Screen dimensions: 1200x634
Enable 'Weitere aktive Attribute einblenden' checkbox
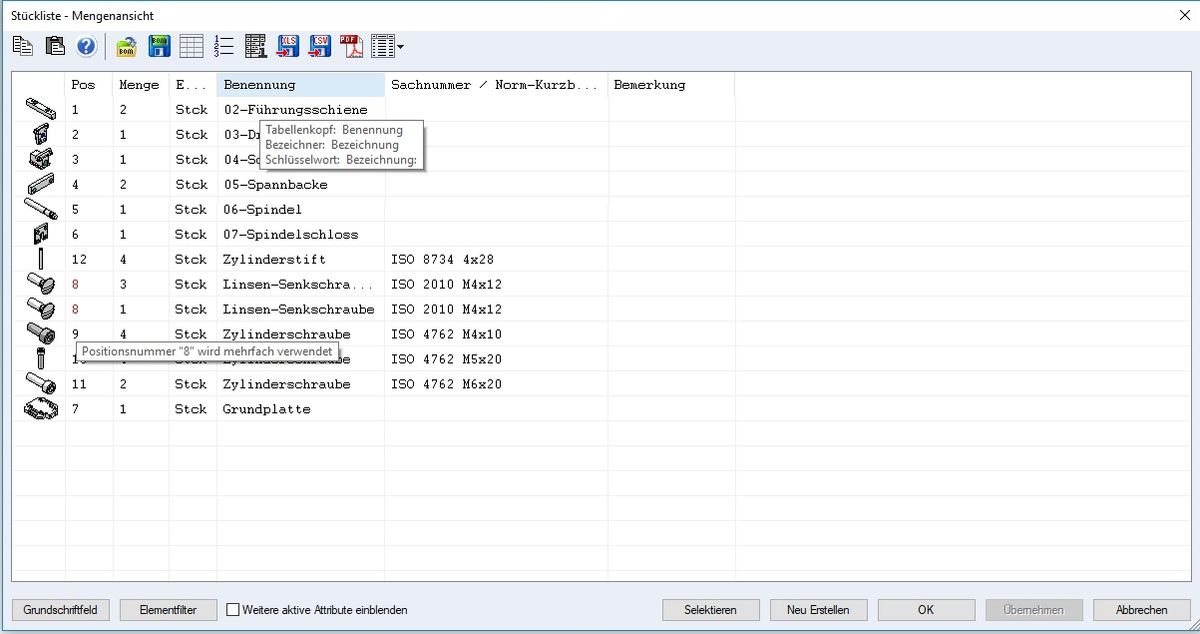[234, 609]
